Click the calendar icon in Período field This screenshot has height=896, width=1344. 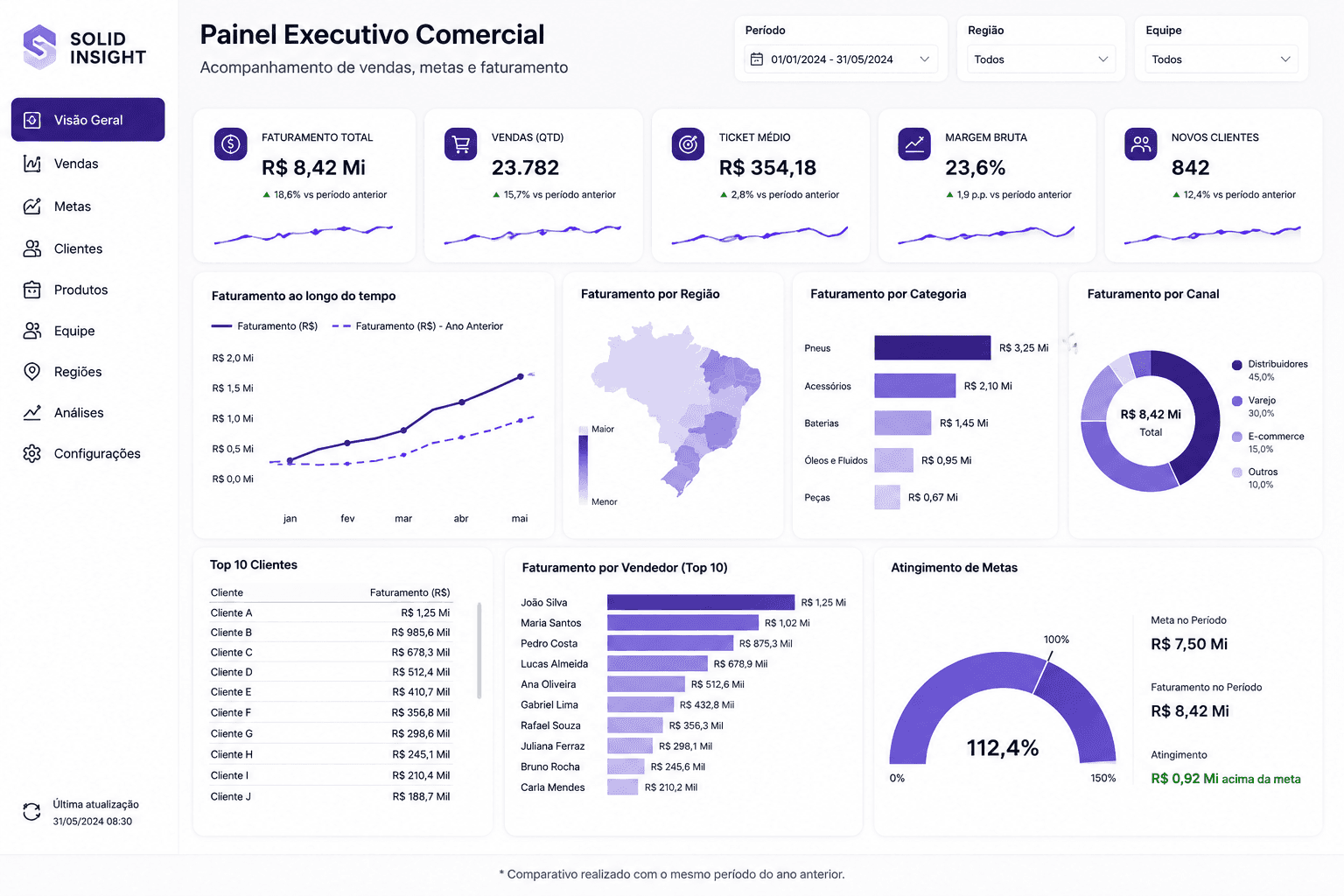(x=757, y=59)
